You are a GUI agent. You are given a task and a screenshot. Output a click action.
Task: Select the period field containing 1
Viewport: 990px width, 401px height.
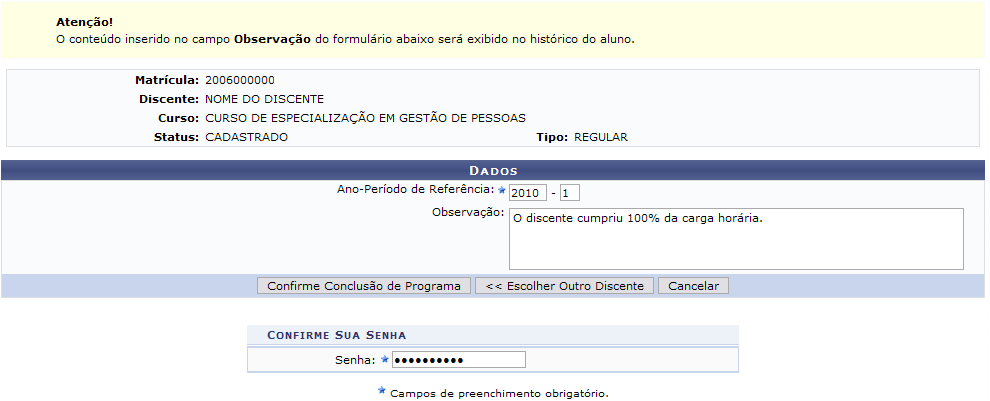point(570,192)
